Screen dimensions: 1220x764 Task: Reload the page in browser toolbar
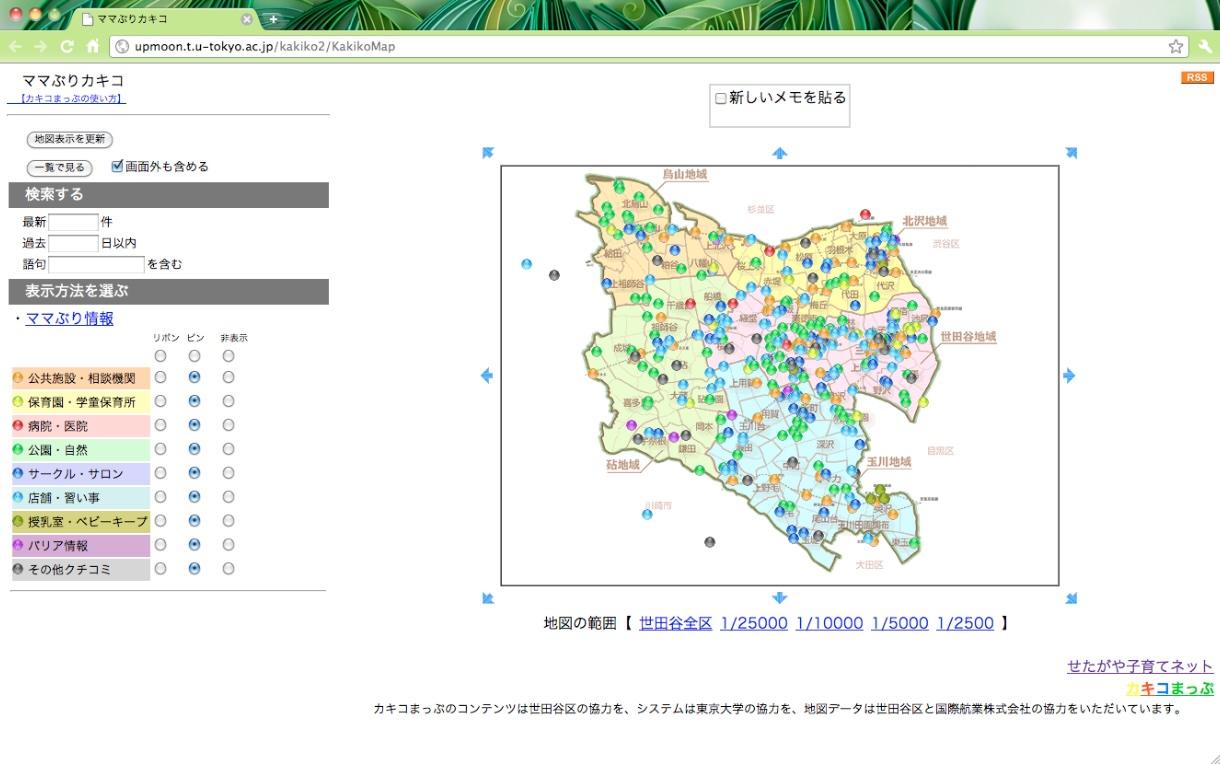click(x=67, y=46)
